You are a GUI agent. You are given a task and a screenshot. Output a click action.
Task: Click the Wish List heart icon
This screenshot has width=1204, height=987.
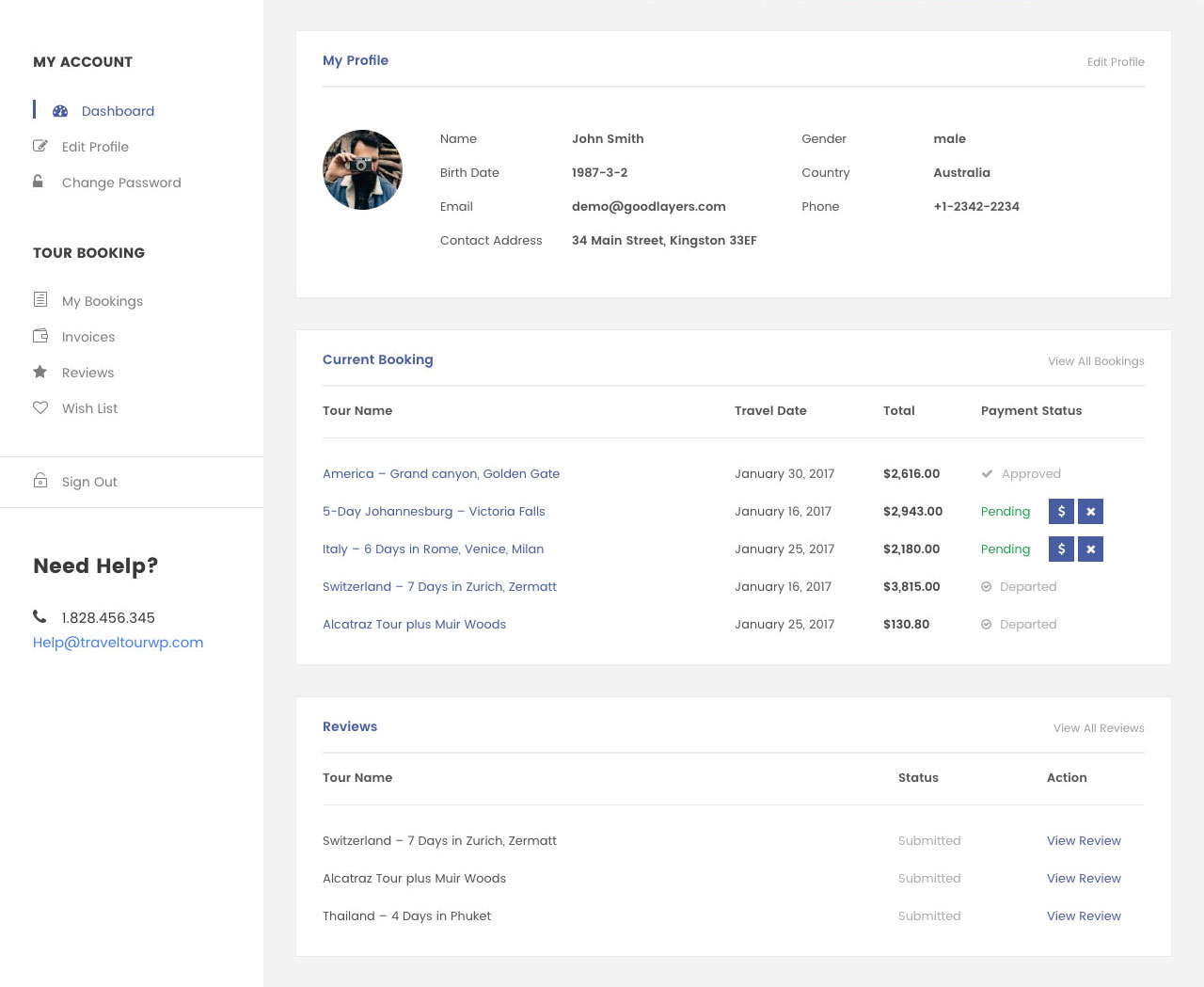pyautogui.click(x=40, y=407)
